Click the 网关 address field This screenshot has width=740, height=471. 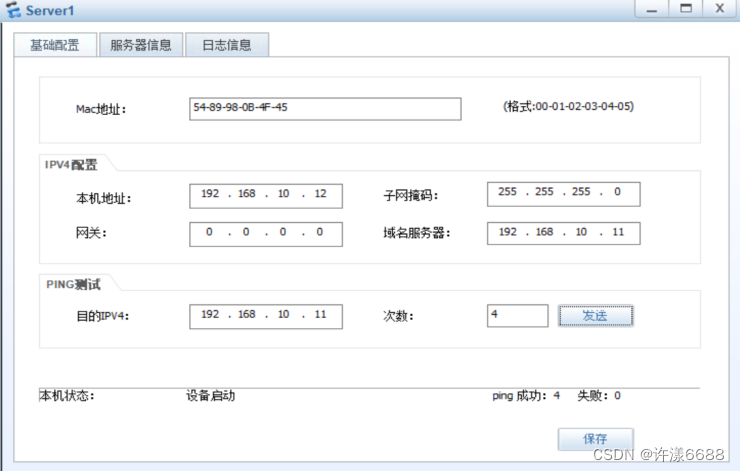(266, 234)
